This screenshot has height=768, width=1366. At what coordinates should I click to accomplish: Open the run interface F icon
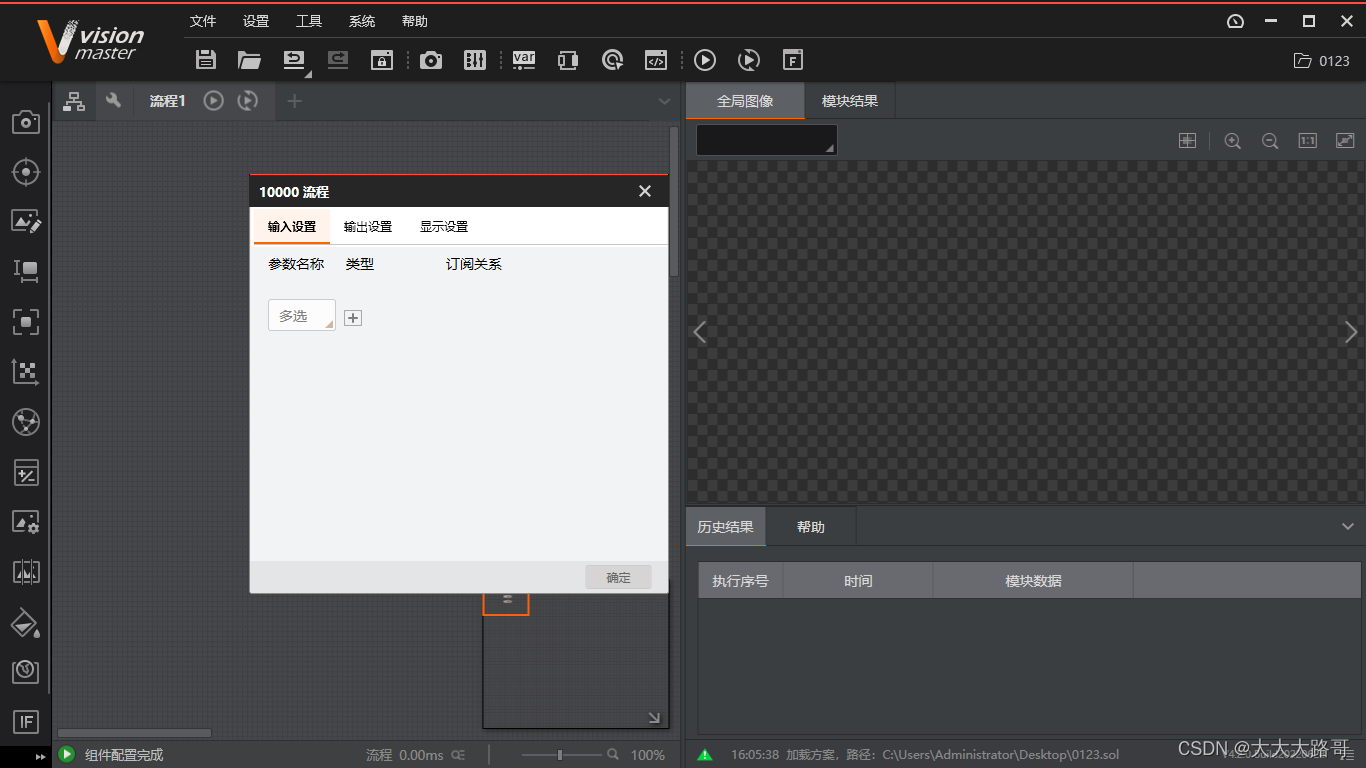792,60
